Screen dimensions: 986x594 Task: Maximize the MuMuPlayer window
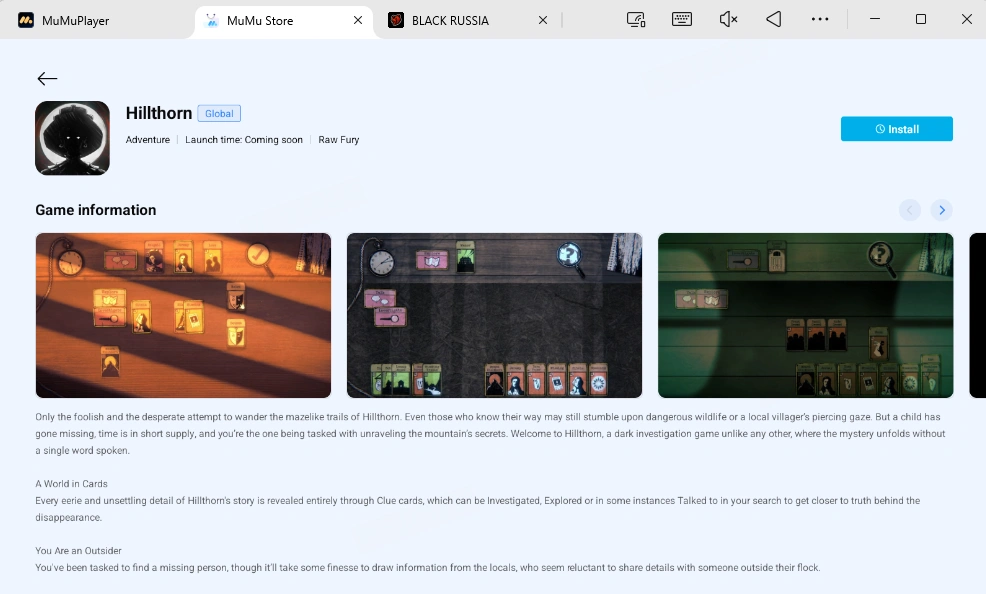(x=921, y=19)
